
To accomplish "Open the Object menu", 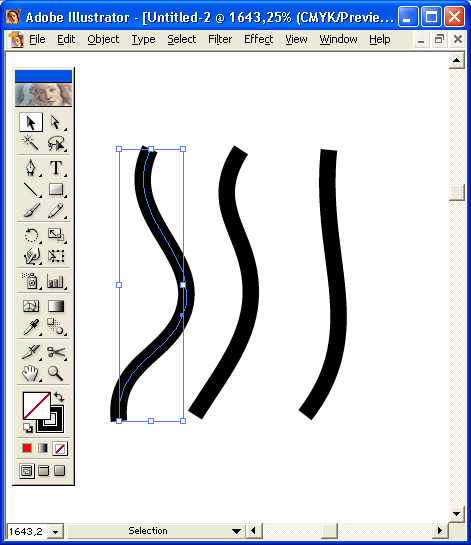I will pyautogui.click(x=103, y=39).
